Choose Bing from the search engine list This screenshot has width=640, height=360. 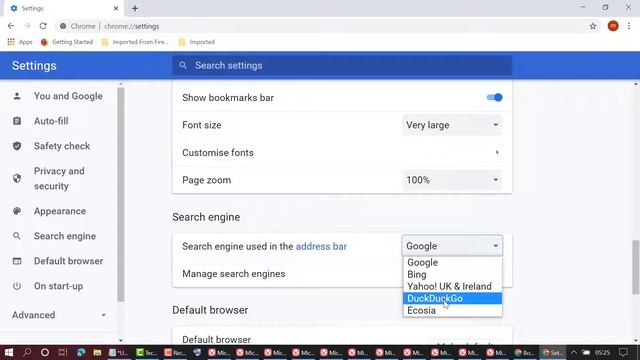452,274
